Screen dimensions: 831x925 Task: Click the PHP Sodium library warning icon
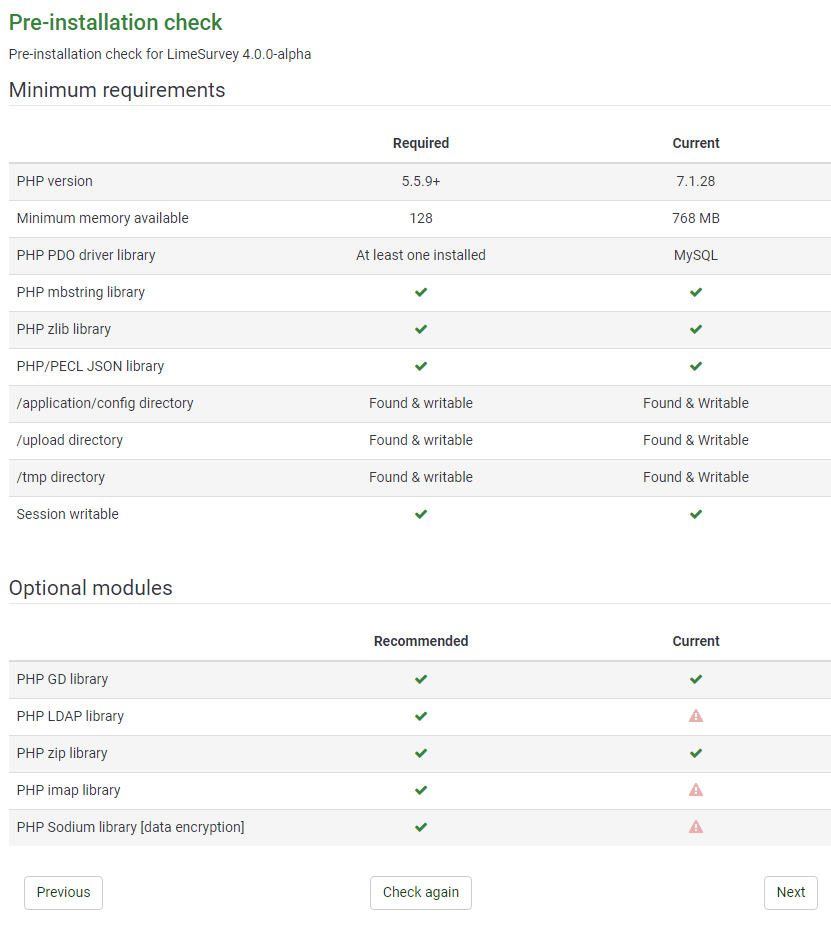click(x=696, y=827)
